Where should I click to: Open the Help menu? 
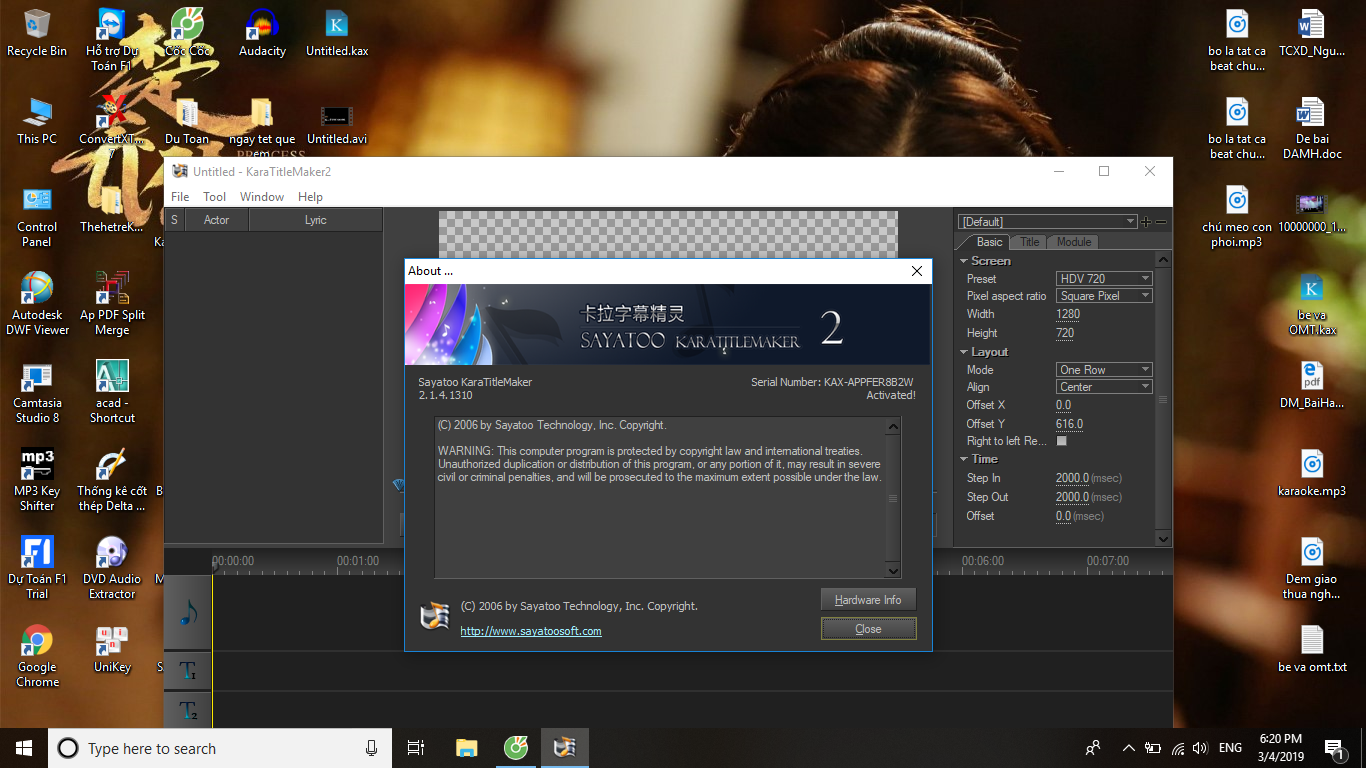tap(310, 197)
